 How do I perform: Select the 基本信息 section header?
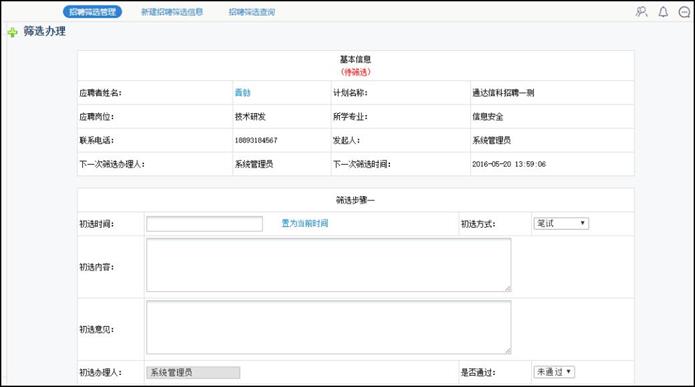pyautogui.click(x=355, y=59)
